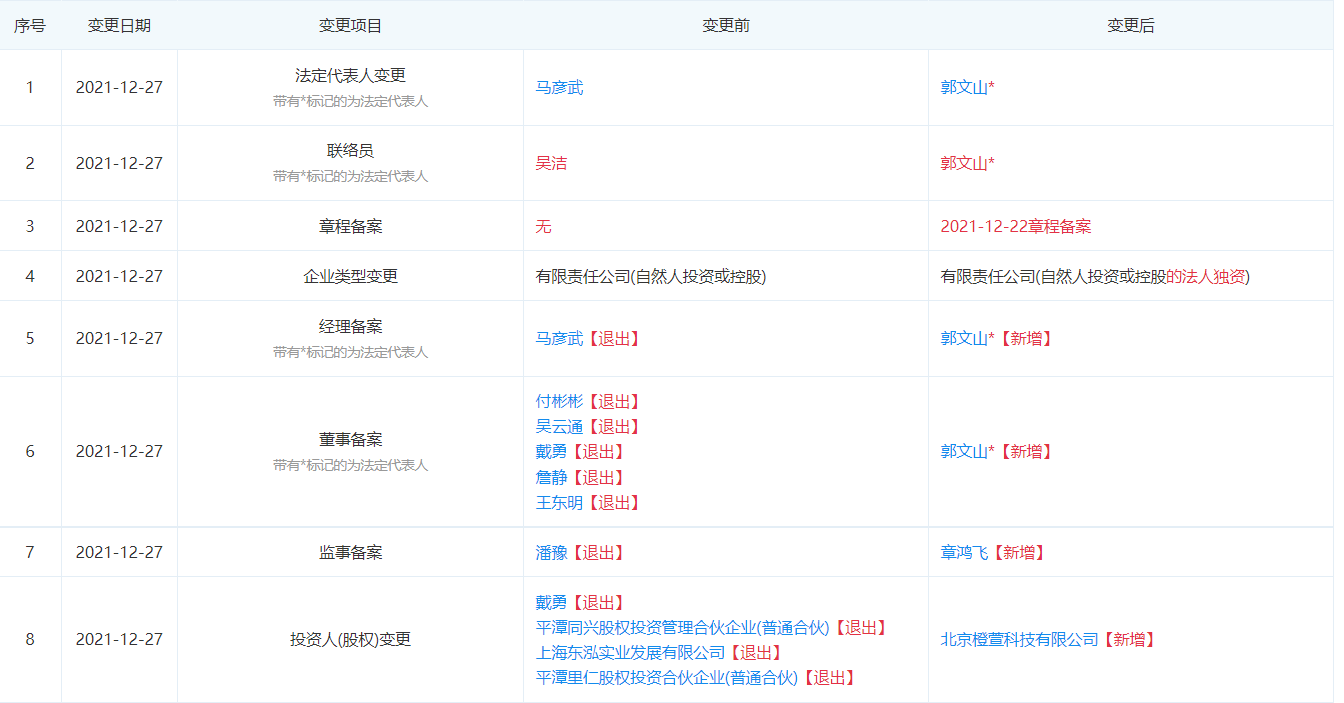
Task: Click 戴勇 in the 投资人(股权)变更 row
Action: [551, 602]
